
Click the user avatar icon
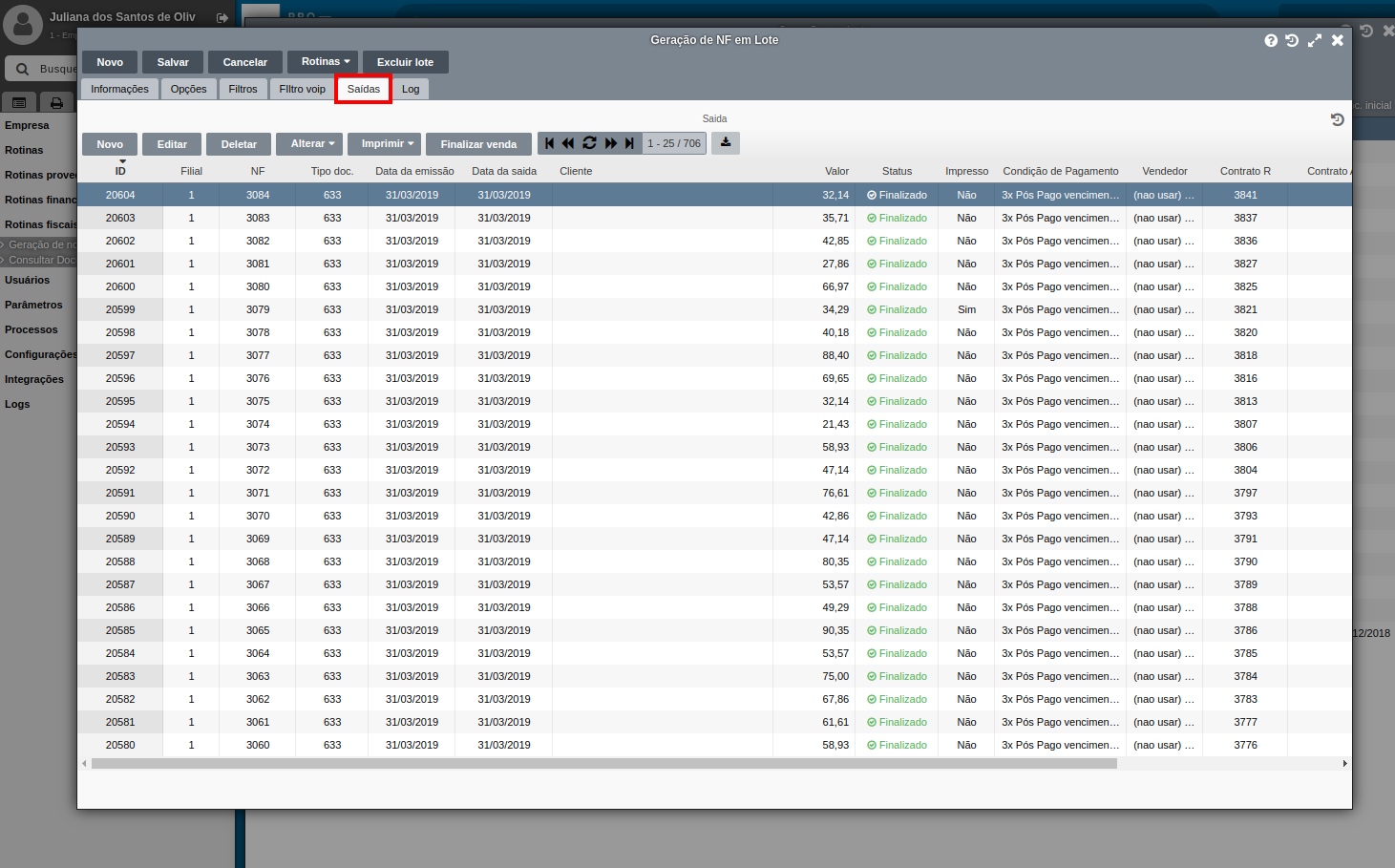point(23,25)
